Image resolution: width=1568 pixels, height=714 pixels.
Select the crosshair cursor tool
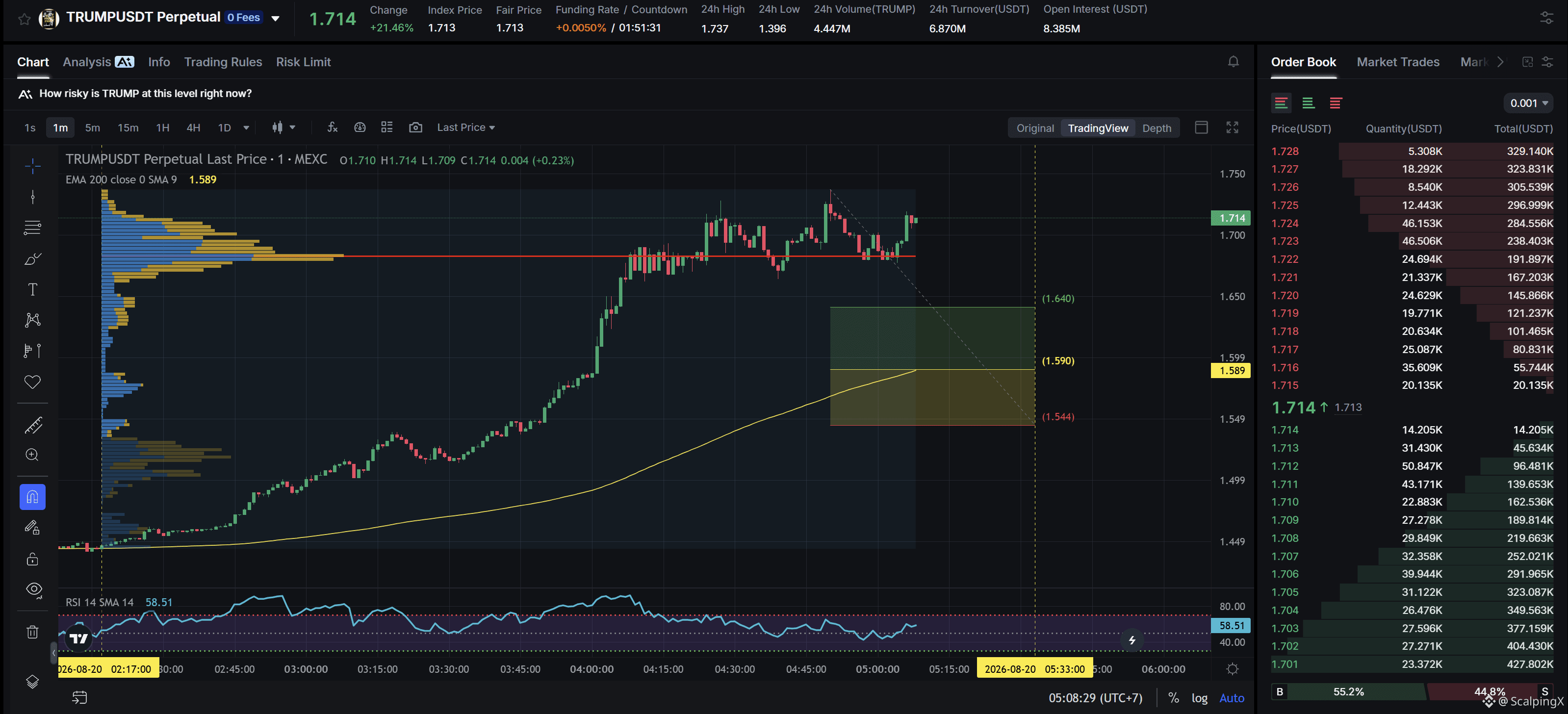click(x=33, y=166)
